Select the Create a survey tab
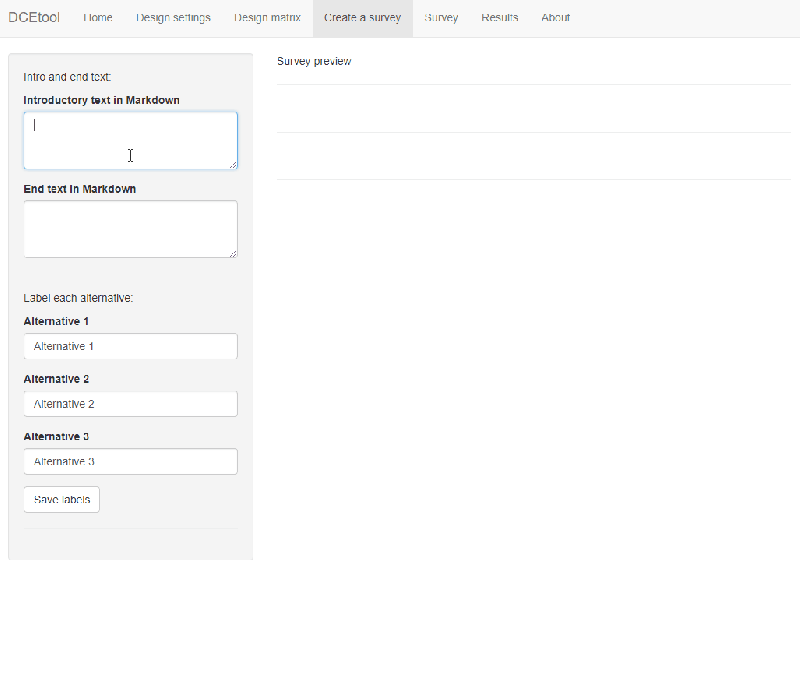The image size is (800, 687). coord(362,17)
